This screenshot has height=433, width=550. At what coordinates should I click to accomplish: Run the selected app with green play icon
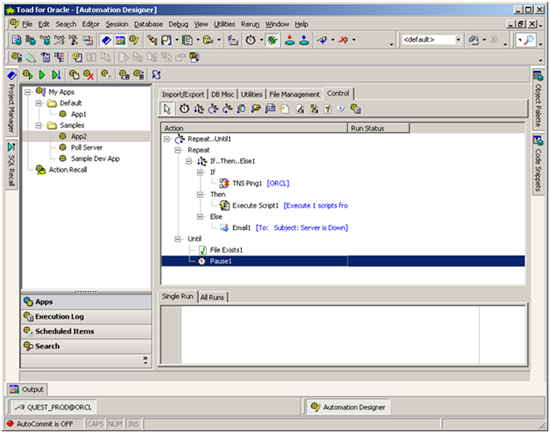(x=42, y=75)
